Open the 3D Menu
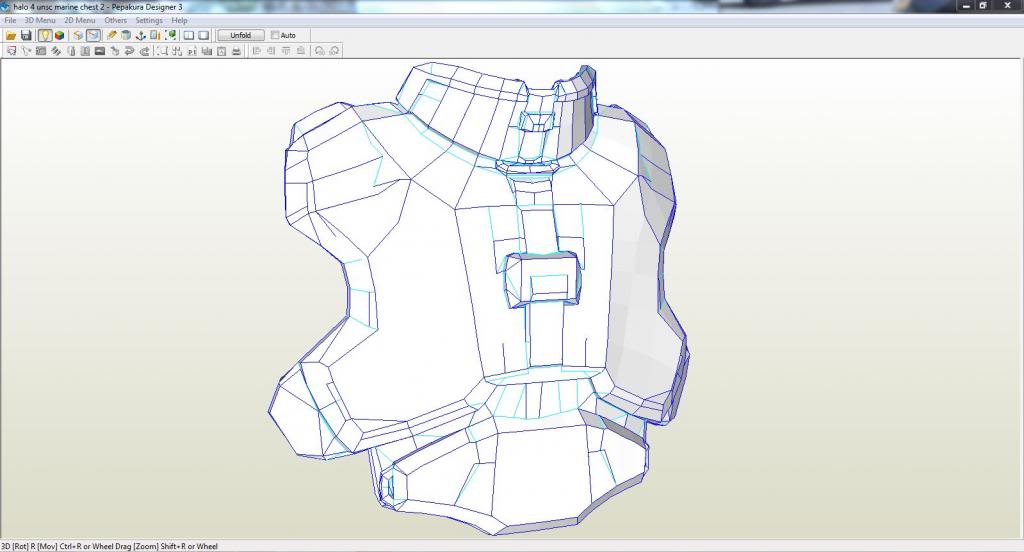Viewport: 1024px width, 552px height. 40,20
